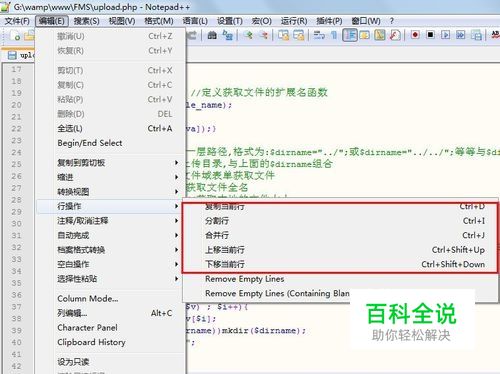500x374 pixels.
Task: Click Synchronize Horizontal Scrolling icon
Action: tap(299, 35)
